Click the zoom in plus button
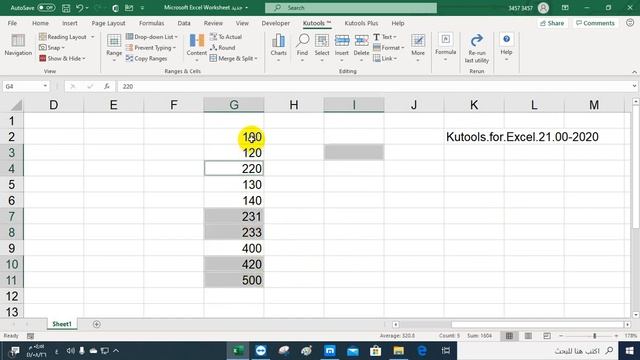 pos(616,336)
